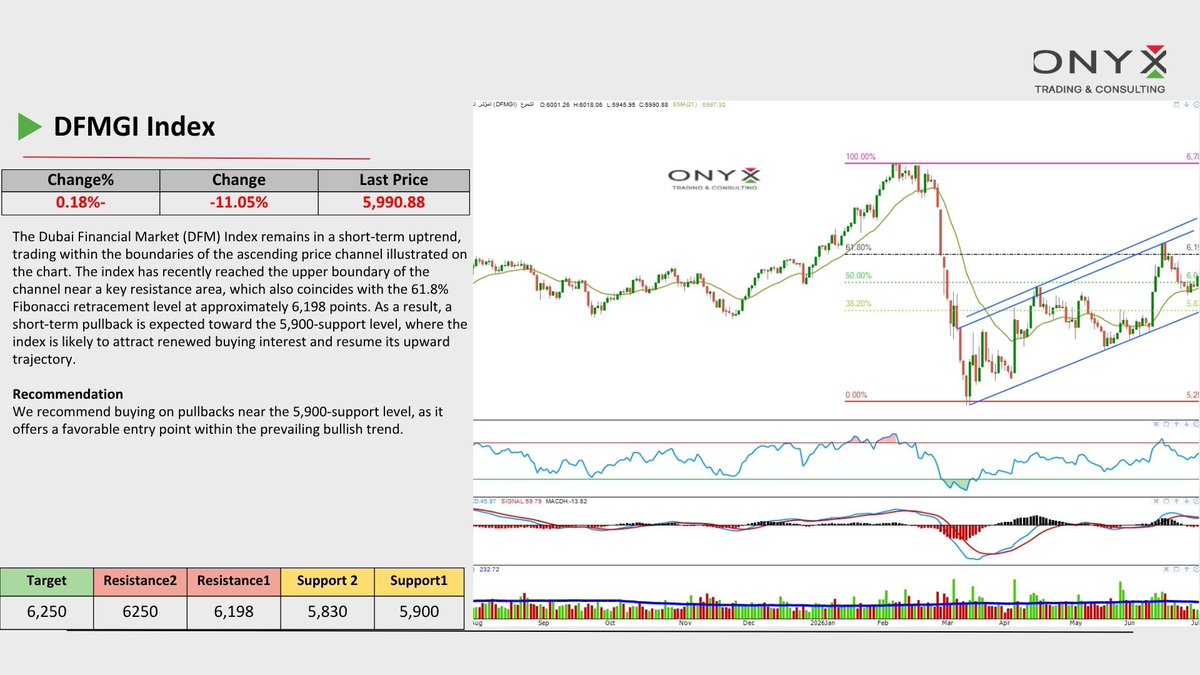Viewport: 1200px width, 675px height.
Task: Maximize the volume indicator pane
Action: coord(1176,569)
